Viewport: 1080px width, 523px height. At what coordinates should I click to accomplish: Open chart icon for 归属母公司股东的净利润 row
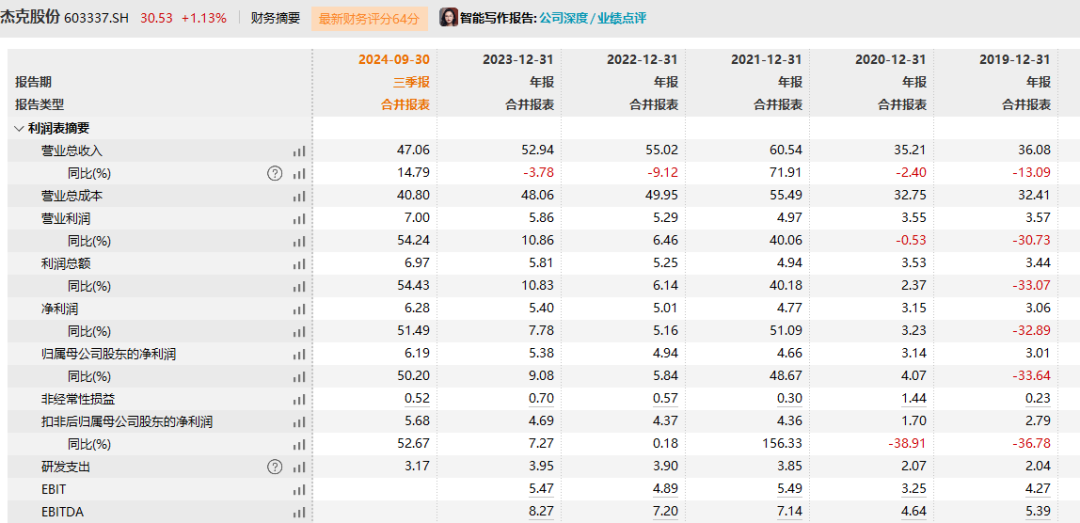pos(298,354)
